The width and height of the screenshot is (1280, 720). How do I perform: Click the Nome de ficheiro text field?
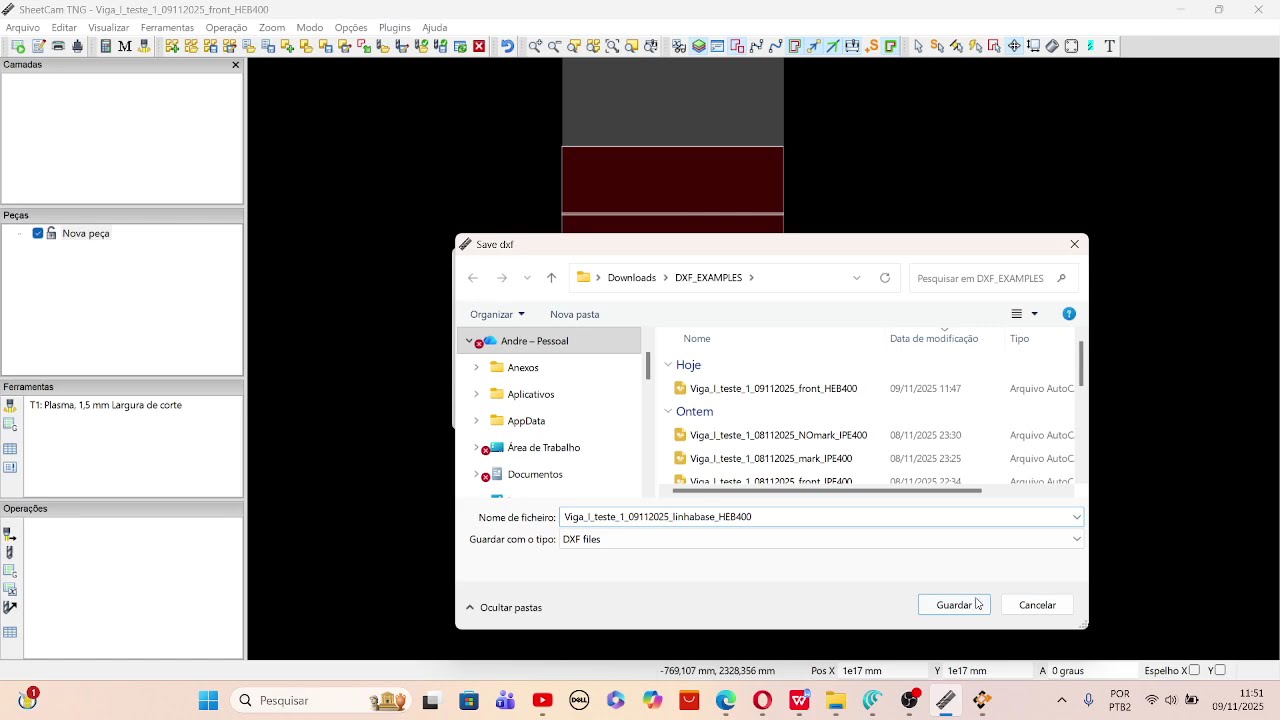point(815,517)
